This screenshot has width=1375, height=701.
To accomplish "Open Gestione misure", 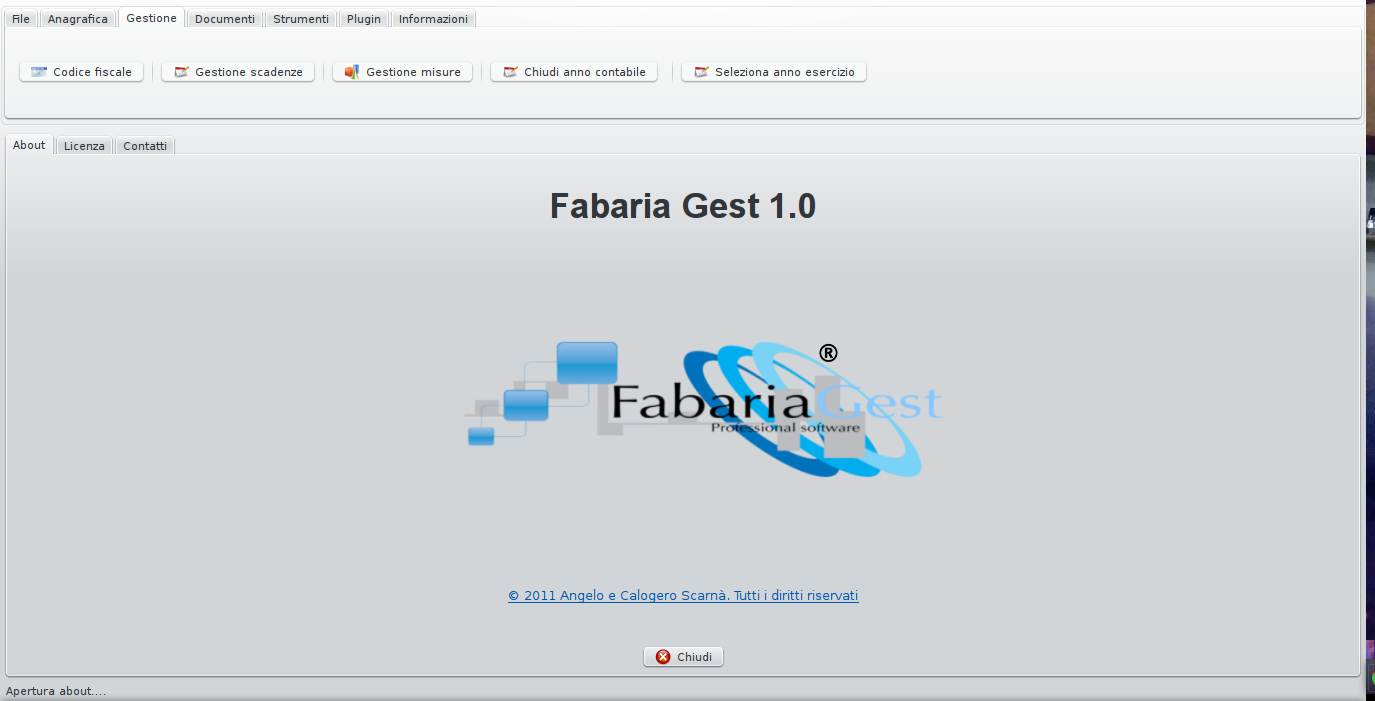I will coord(402,72).
